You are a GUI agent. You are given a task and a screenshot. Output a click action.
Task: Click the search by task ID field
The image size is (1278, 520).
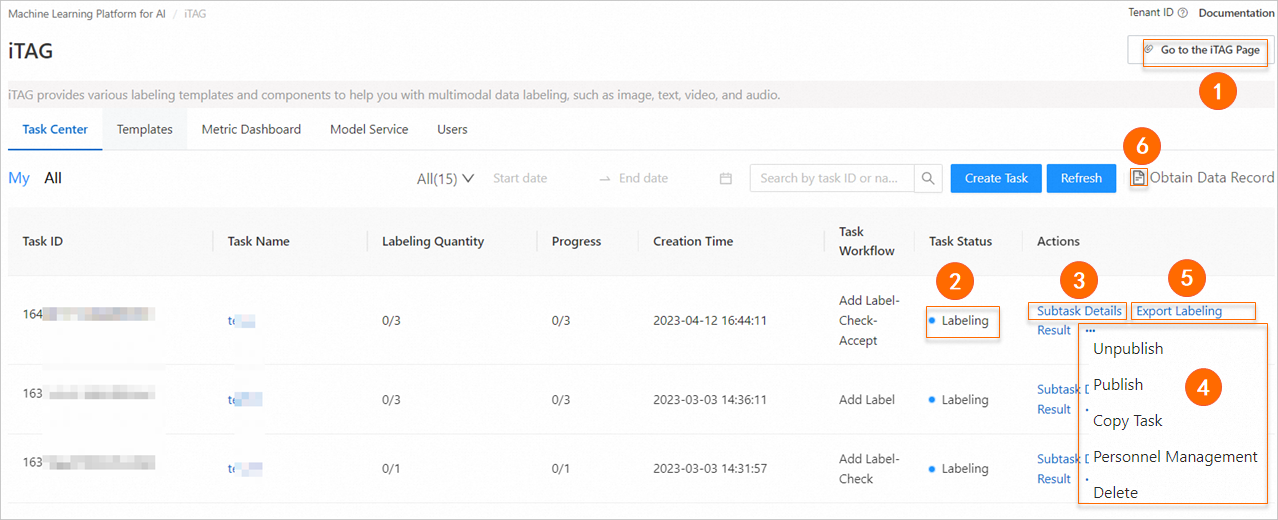pos(833,178)
